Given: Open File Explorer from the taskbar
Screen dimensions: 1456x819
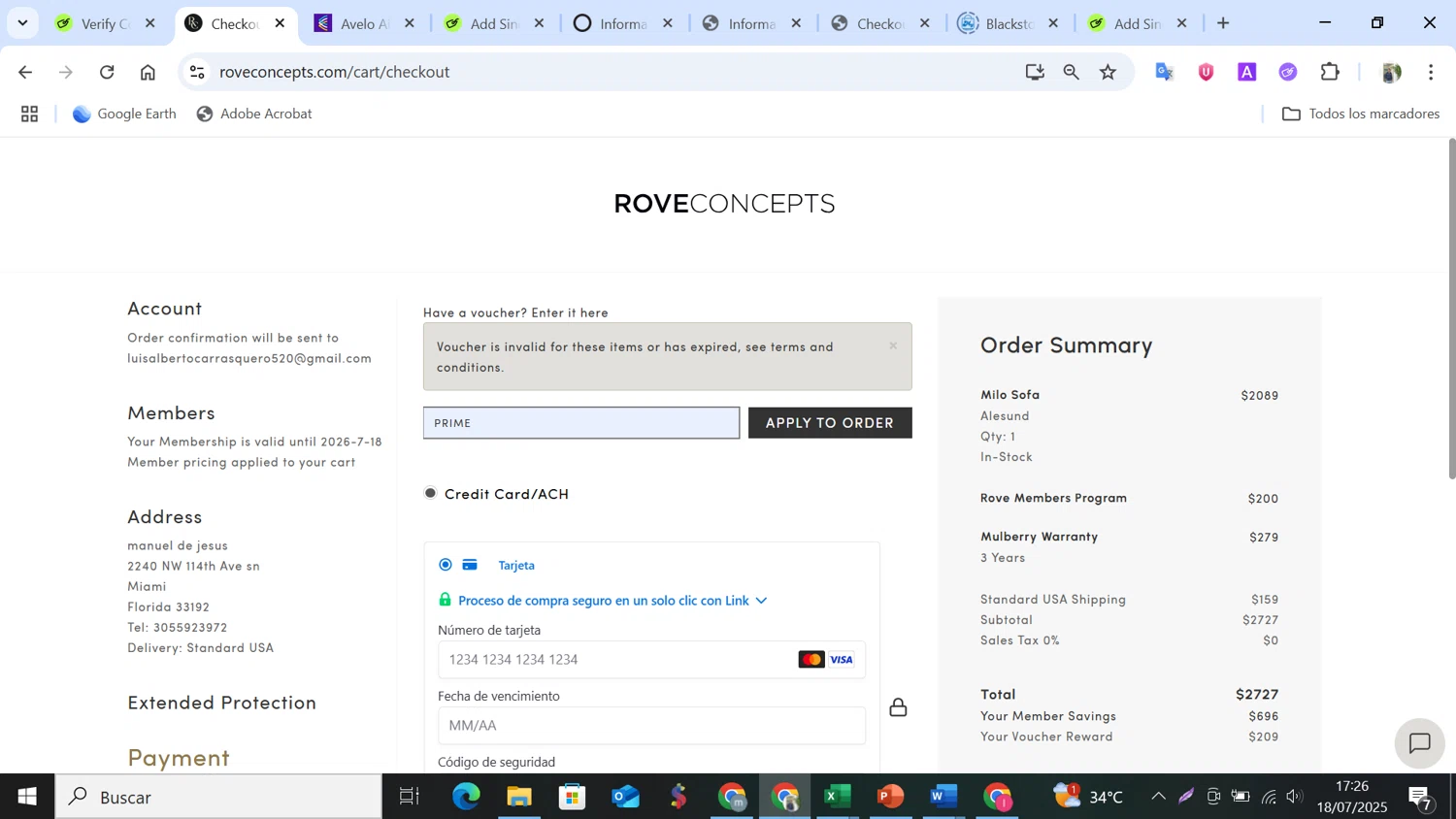Looking at the screenshot, I should [x=519, y=797].
